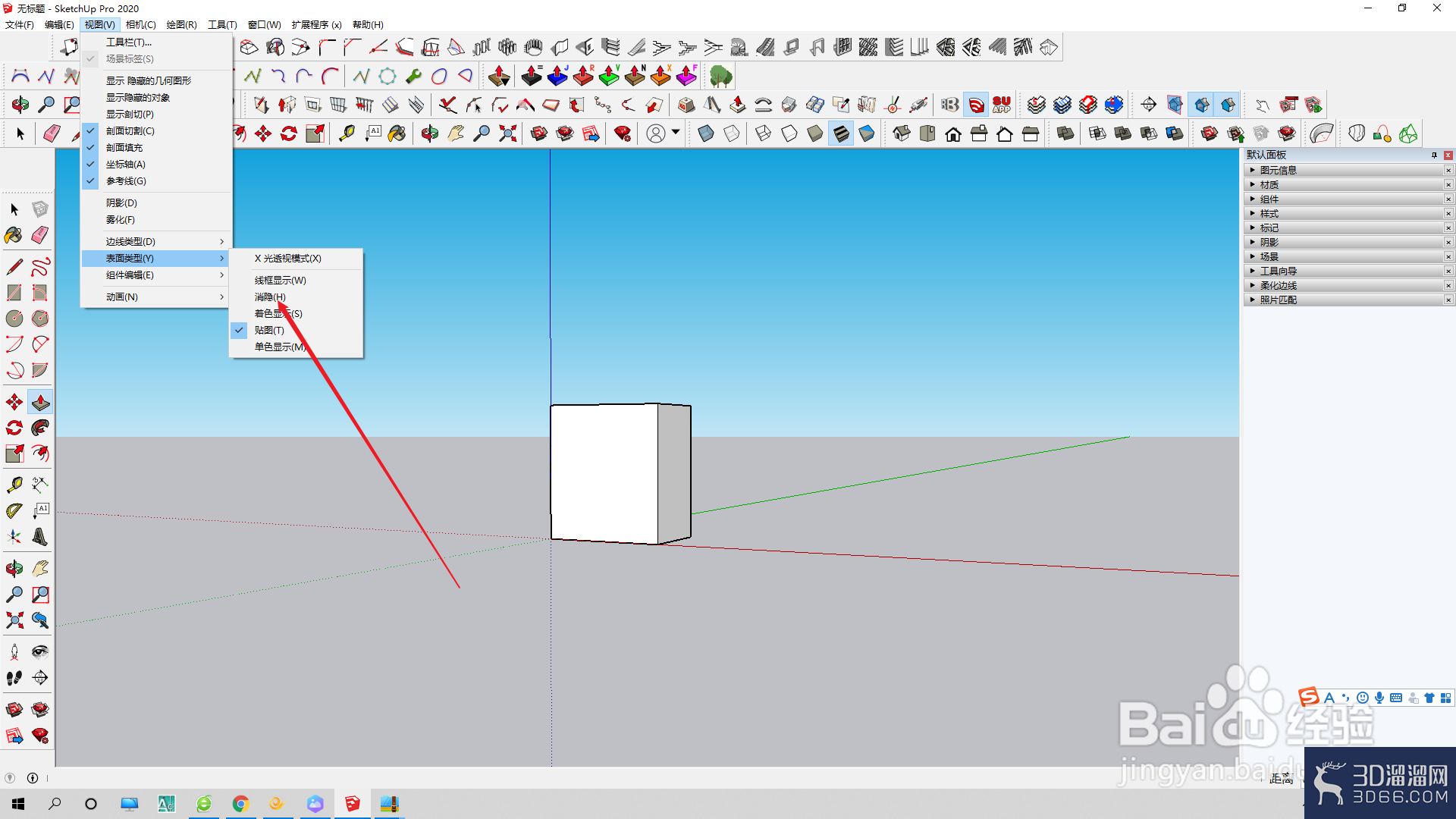Select the Line pencil tool

point(14,267)
